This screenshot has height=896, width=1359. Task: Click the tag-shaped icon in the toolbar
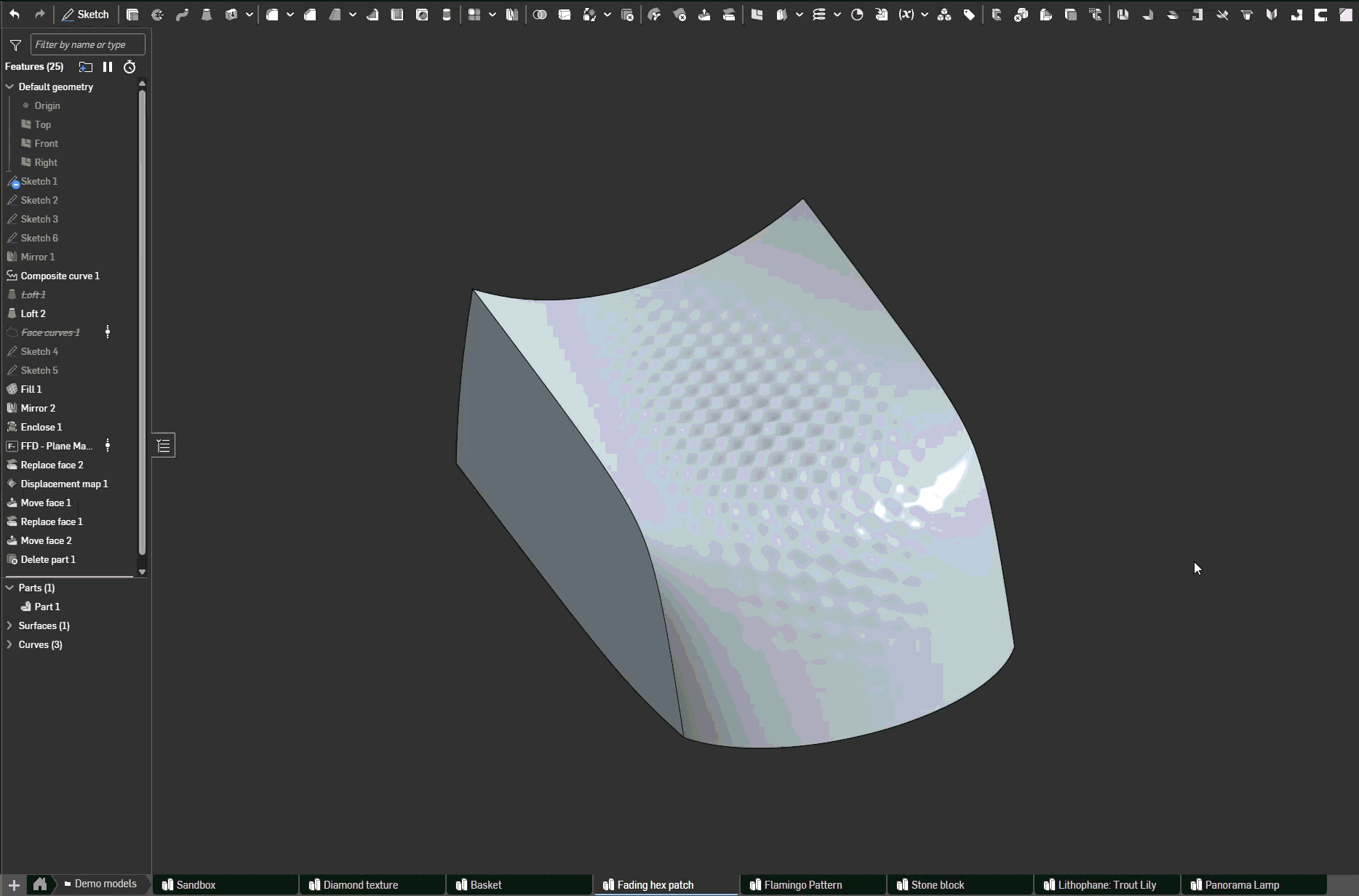tap(969, 15)
